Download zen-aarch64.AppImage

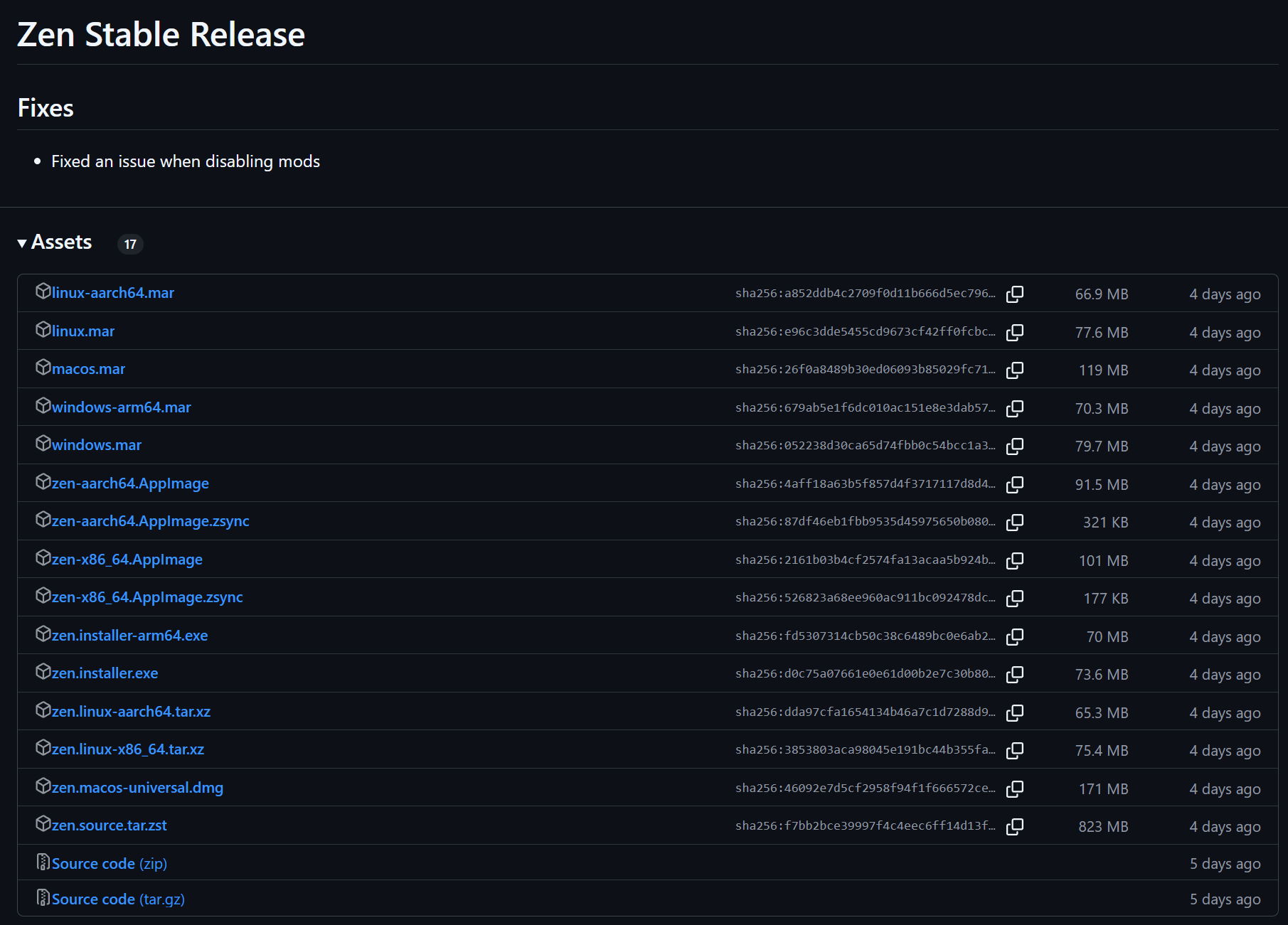click(x=130, y=483)
